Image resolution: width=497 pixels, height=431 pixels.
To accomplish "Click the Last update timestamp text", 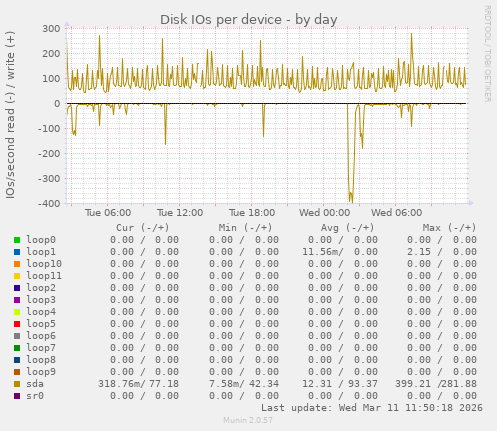I will (372, 408).
